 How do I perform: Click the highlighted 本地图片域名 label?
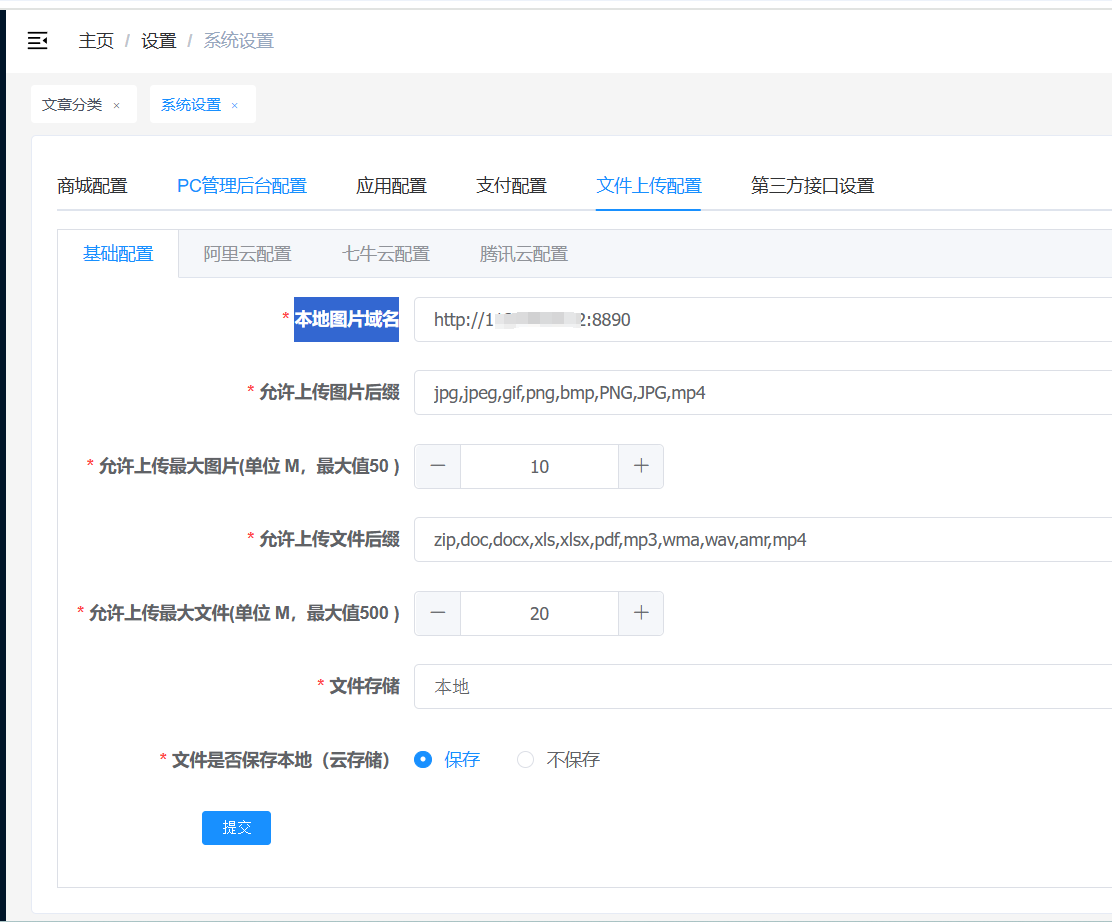346,319
